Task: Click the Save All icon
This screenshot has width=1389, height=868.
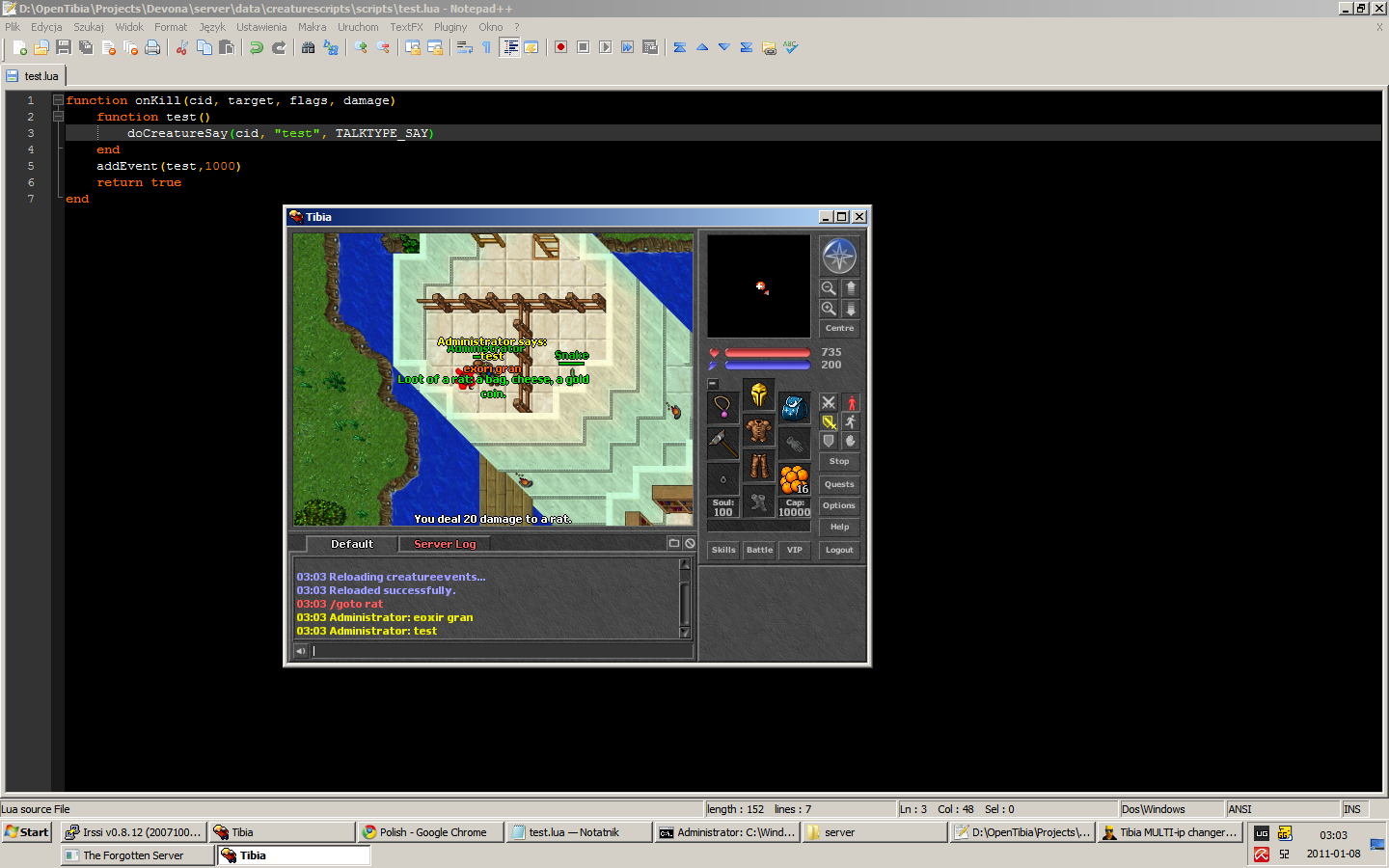Action: click(86, 47)
